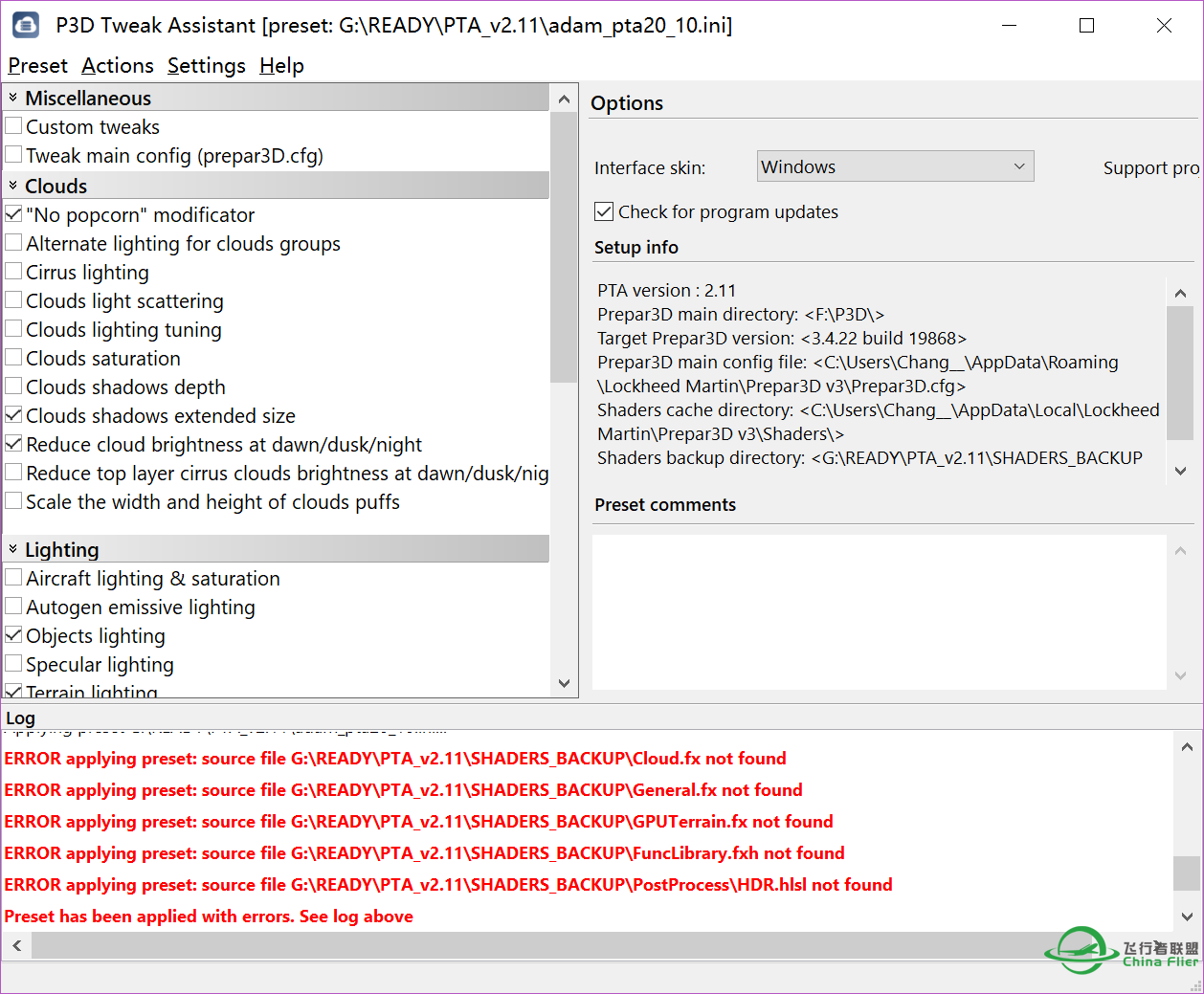Open the Actions menu
The height and width of the screenshot is (994, 1204).
(117, 65)
